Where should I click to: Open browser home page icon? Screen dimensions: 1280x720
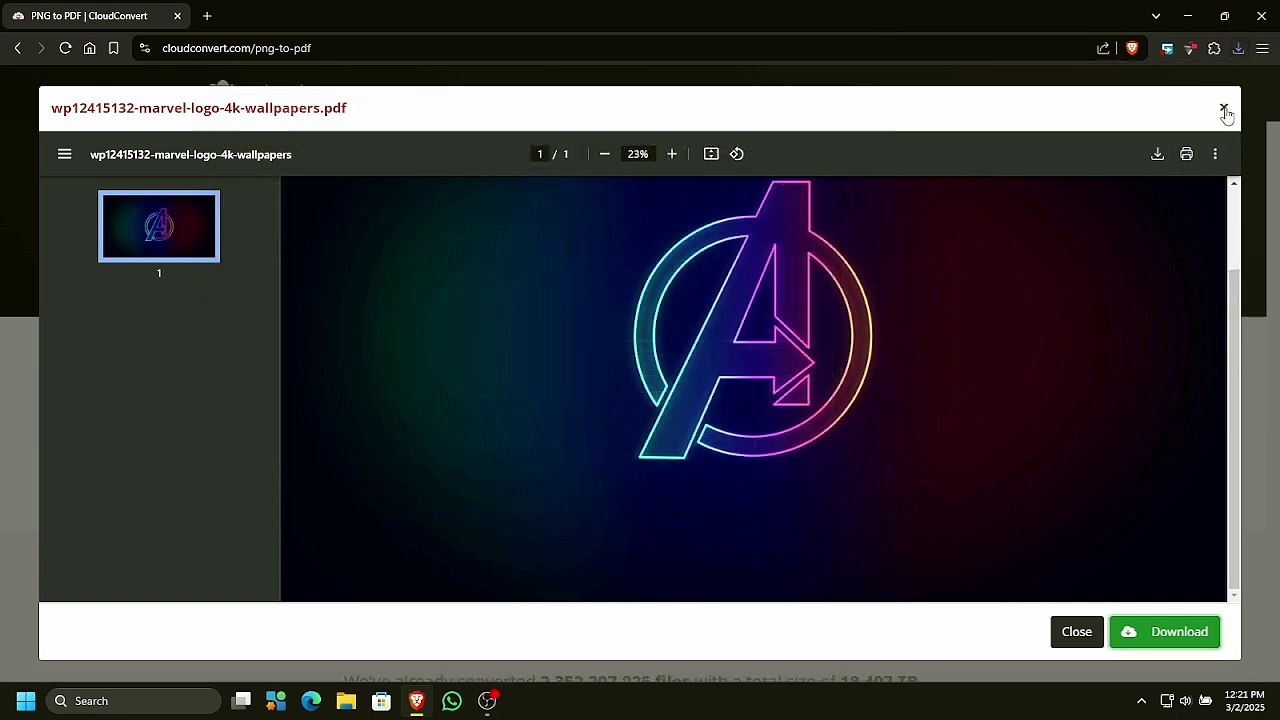pos(89,48)
